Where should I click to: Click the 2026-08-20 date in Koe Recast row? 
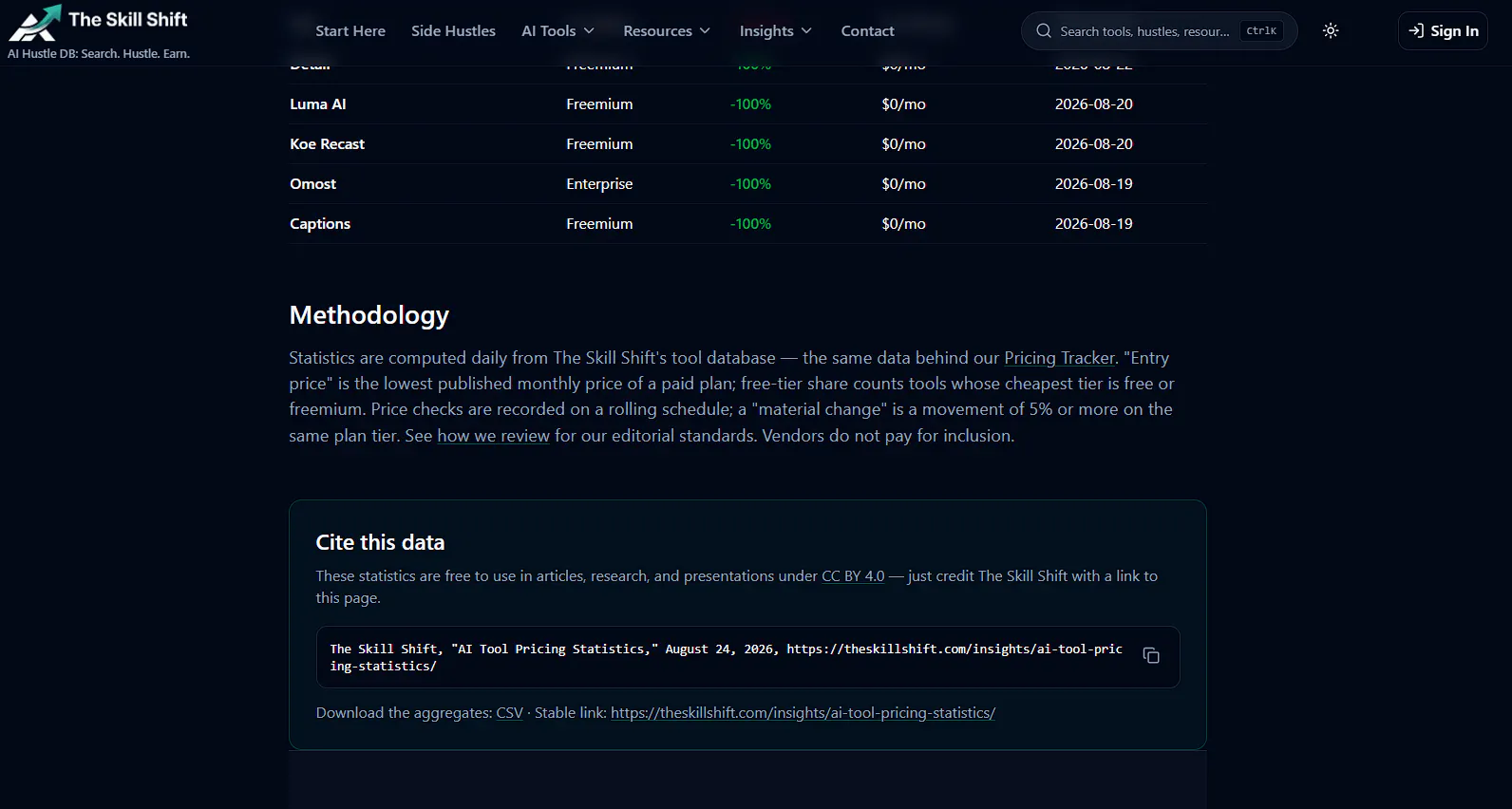1094,144
